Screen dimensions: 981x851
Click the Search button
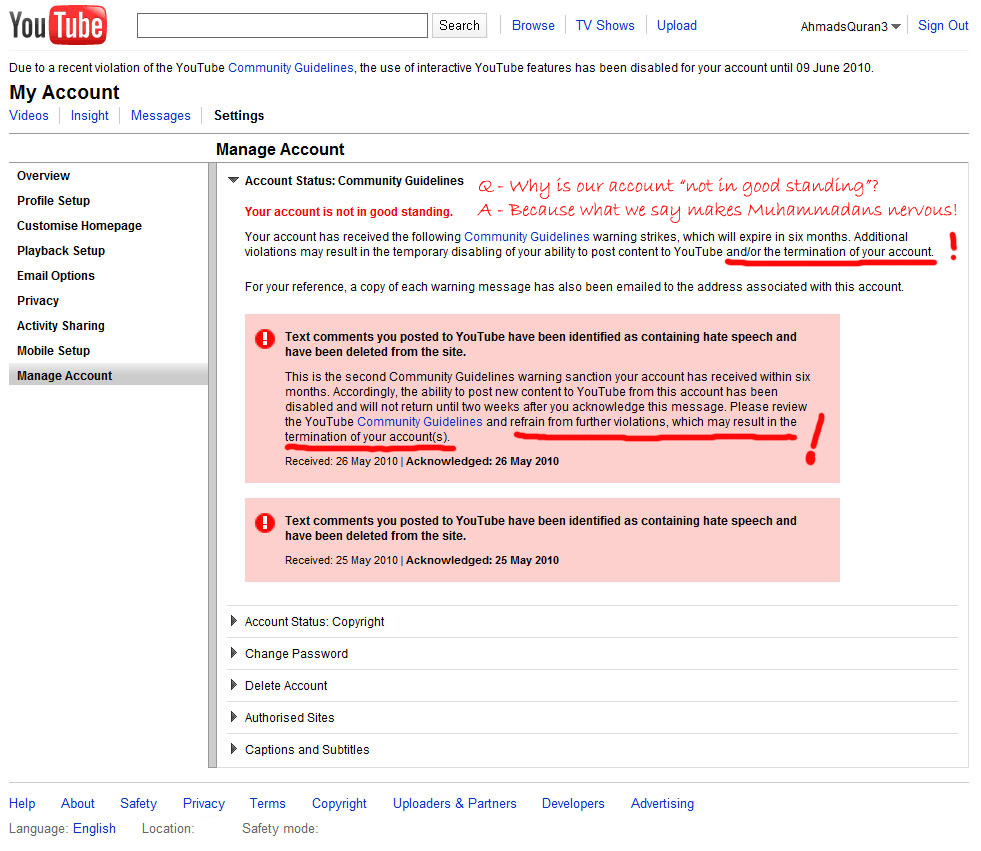(459, 26)
